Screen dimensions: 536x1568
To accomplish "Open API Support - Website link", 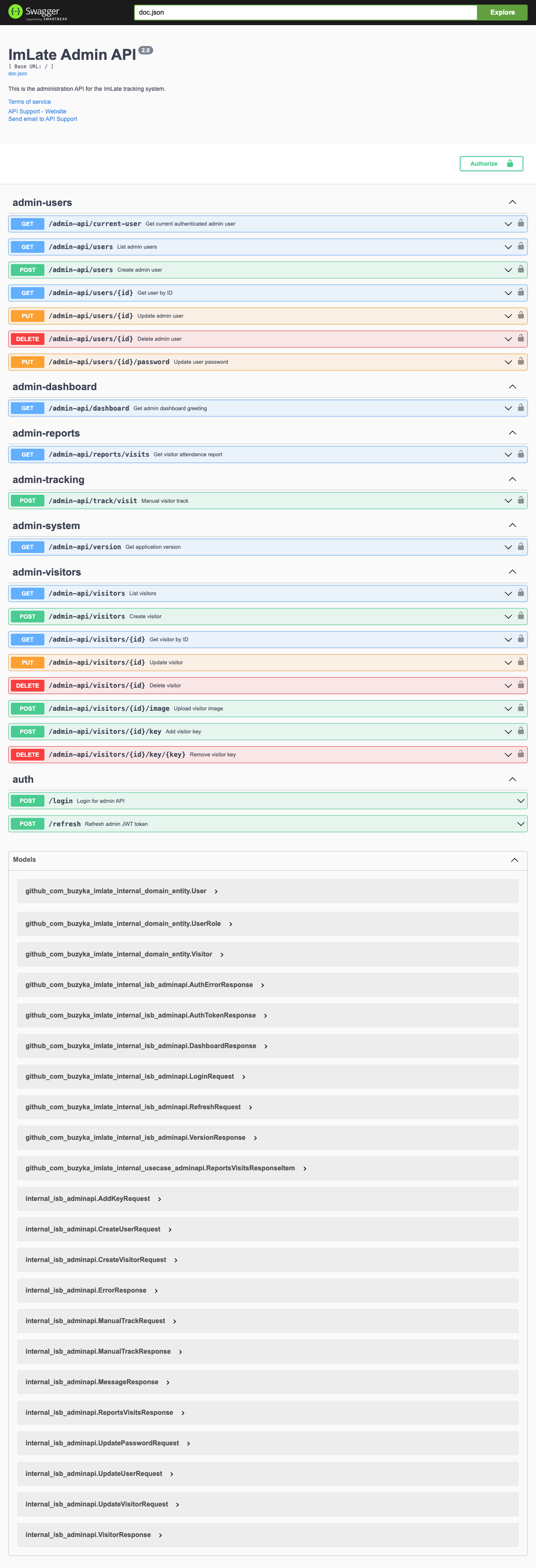I will (x=37, y=111).
